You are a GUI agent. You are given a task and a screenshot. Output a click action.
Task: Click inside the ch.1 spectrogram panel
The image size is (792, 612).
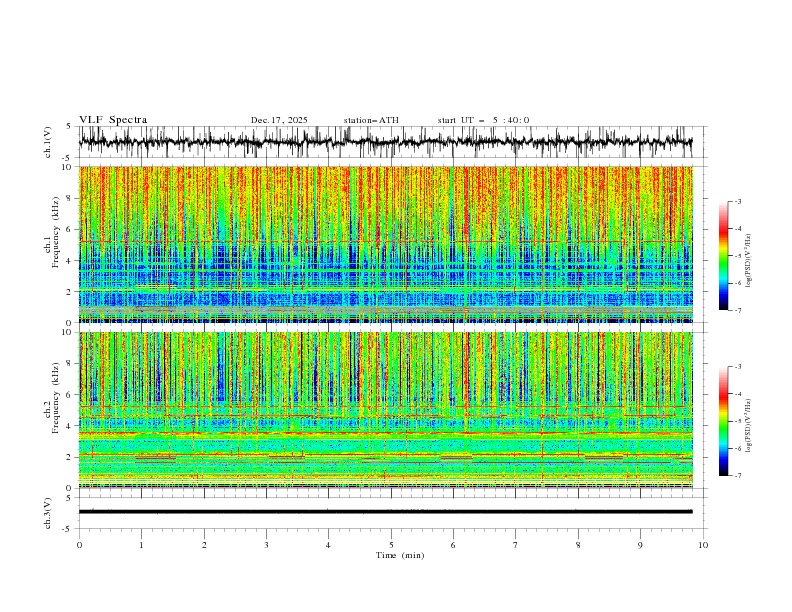pyautogui.click(x=385, y=244)
